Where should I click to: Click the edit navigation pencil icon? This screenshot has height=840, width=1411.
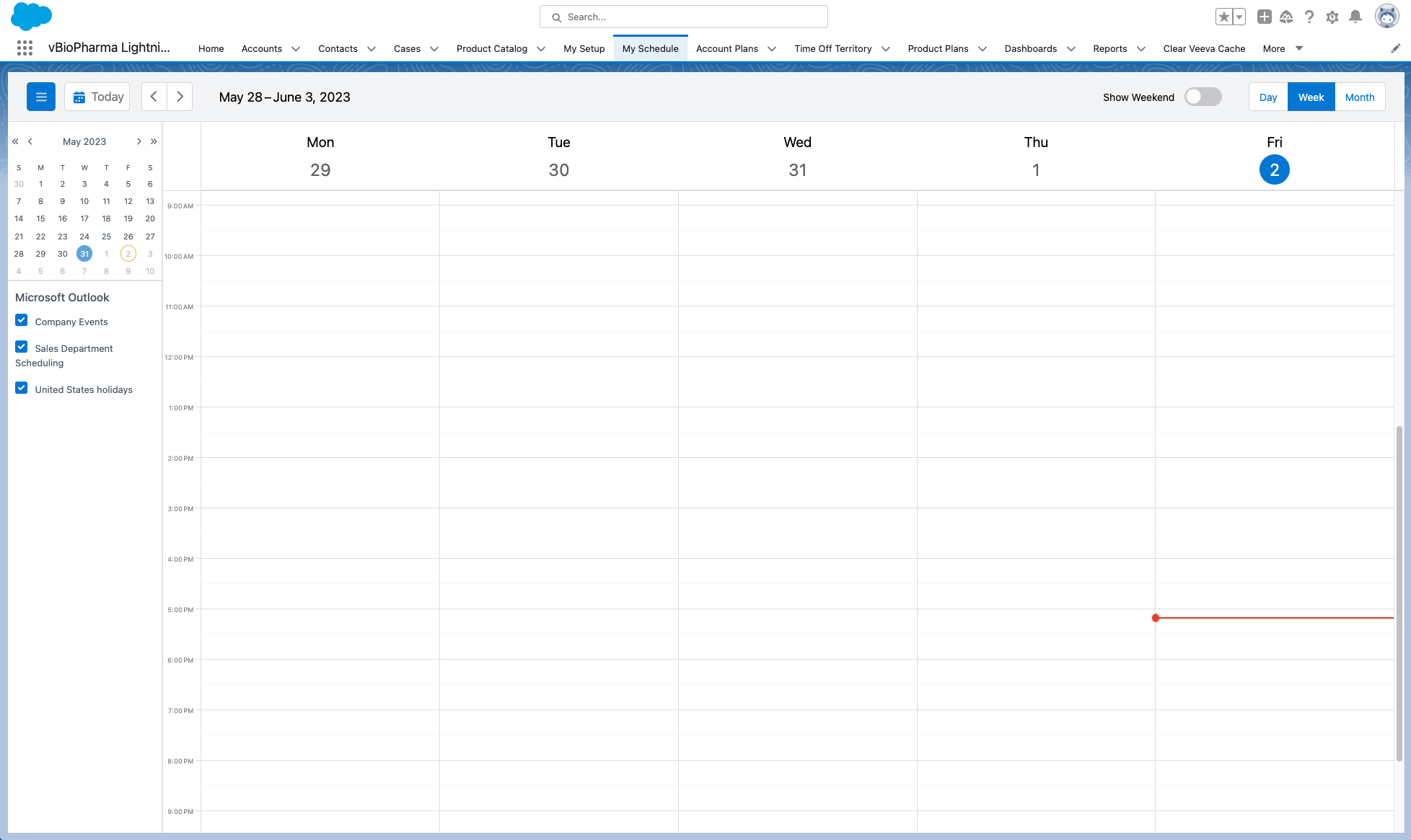click(1395, 48)
